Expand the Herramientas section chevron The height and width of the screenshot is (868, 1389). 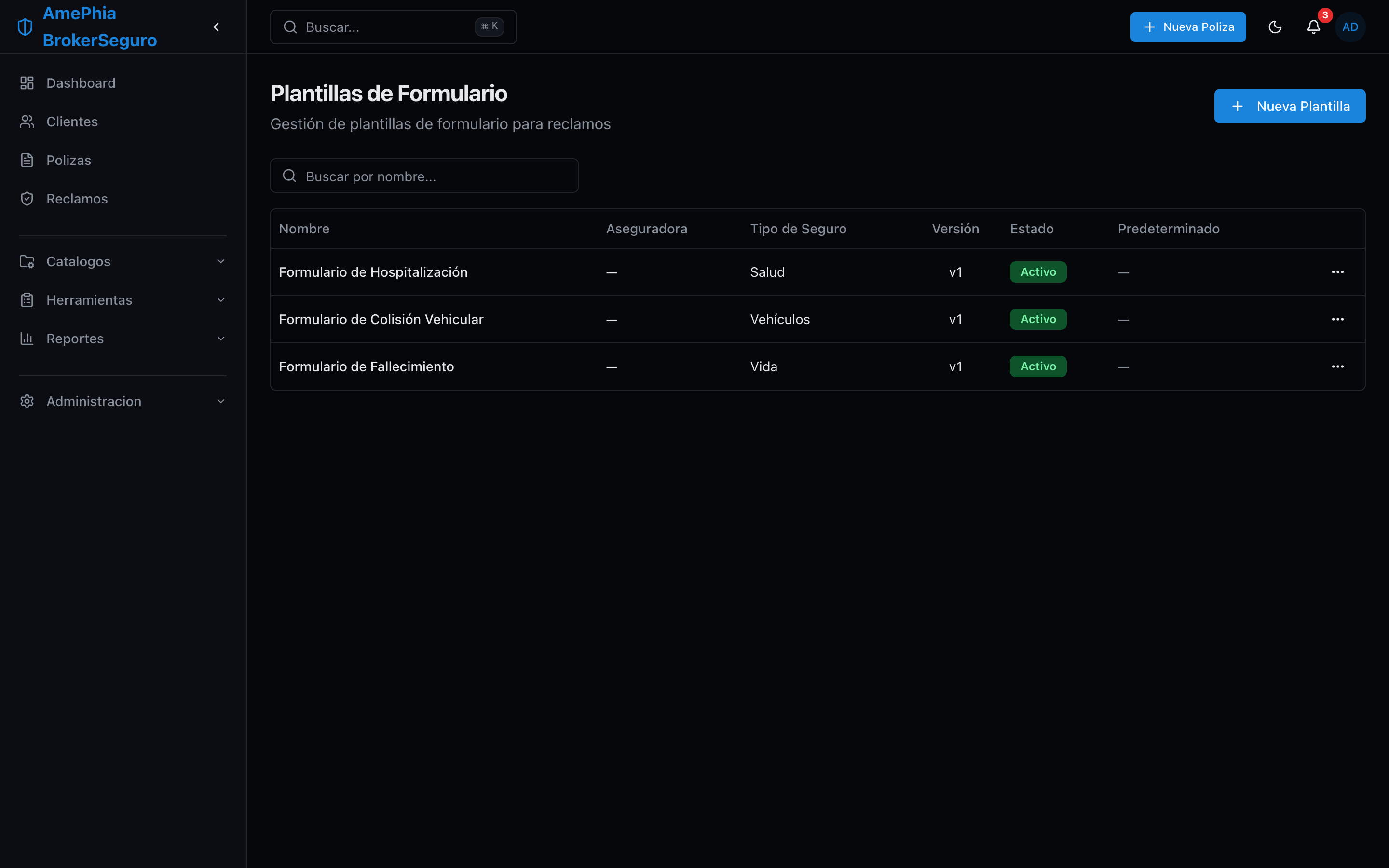[221, 299]
